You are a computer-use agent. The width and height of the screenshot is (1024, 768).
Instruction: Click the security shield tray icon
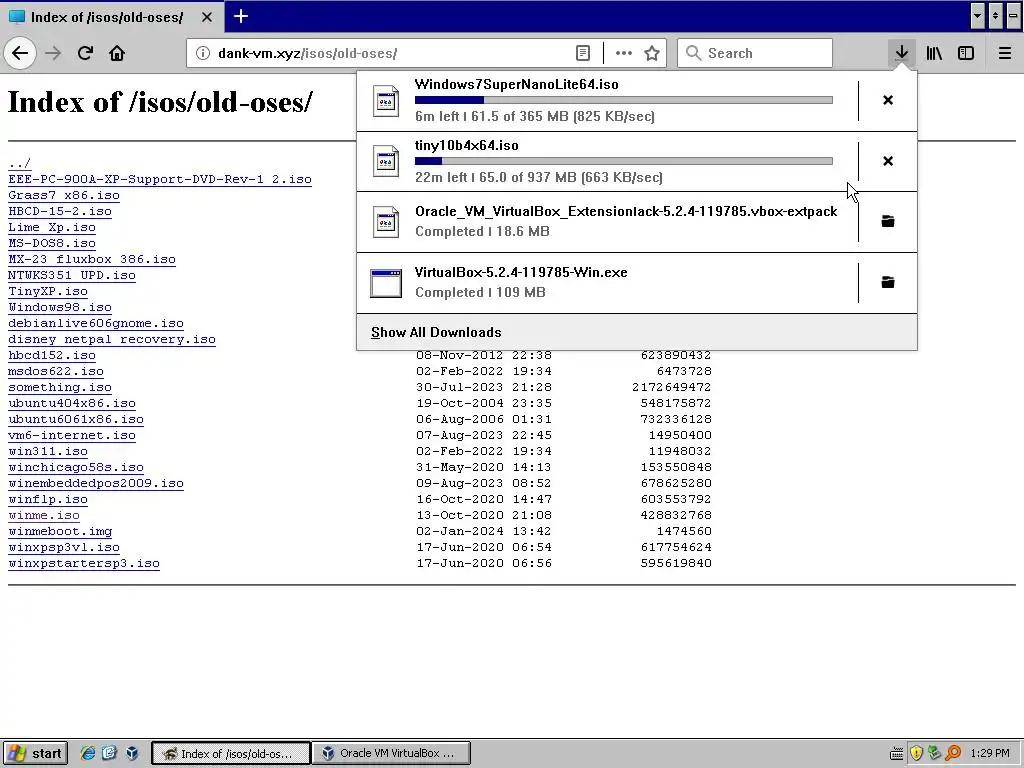(916, 753)
